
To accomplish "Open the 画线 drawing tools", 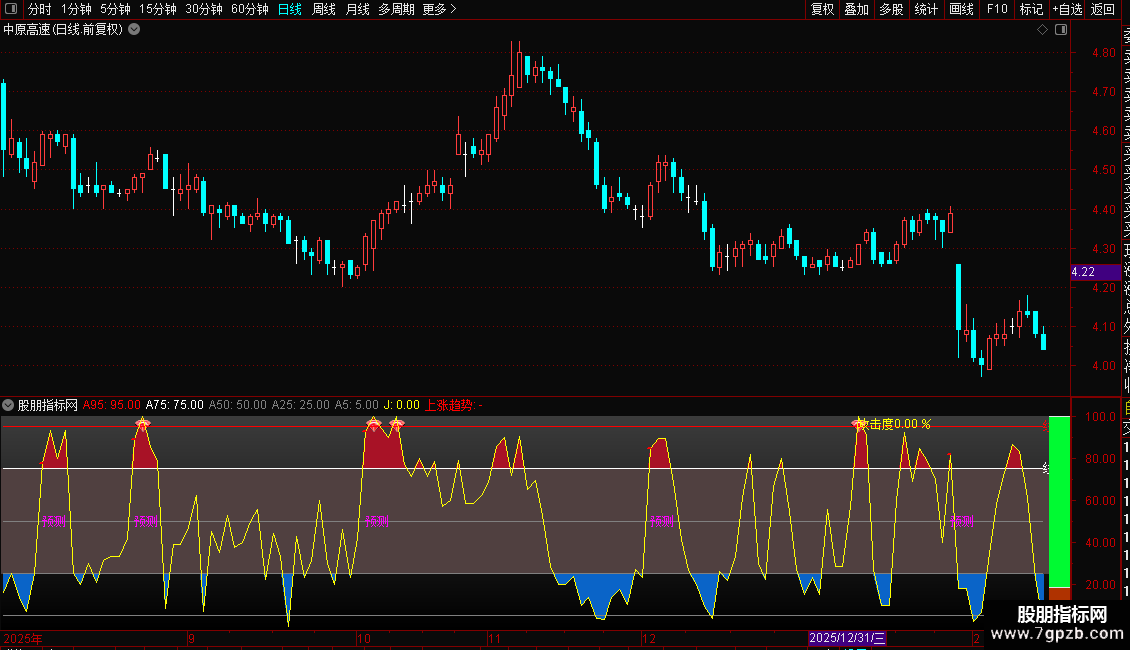I will 961,9.
